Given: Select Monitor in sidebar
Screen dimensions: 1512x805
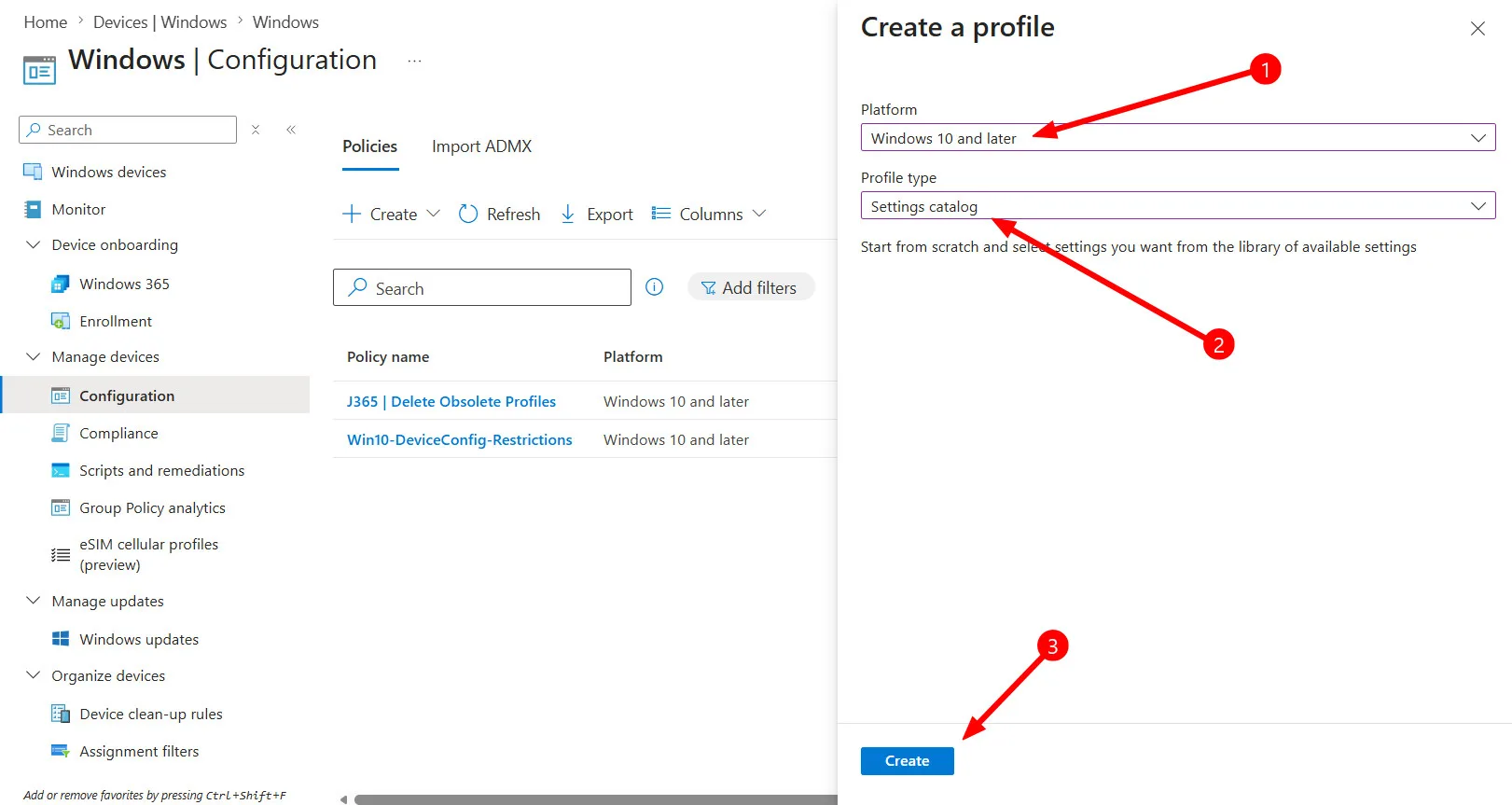Looking at the screenshot, I should click(x=78, y=209).
